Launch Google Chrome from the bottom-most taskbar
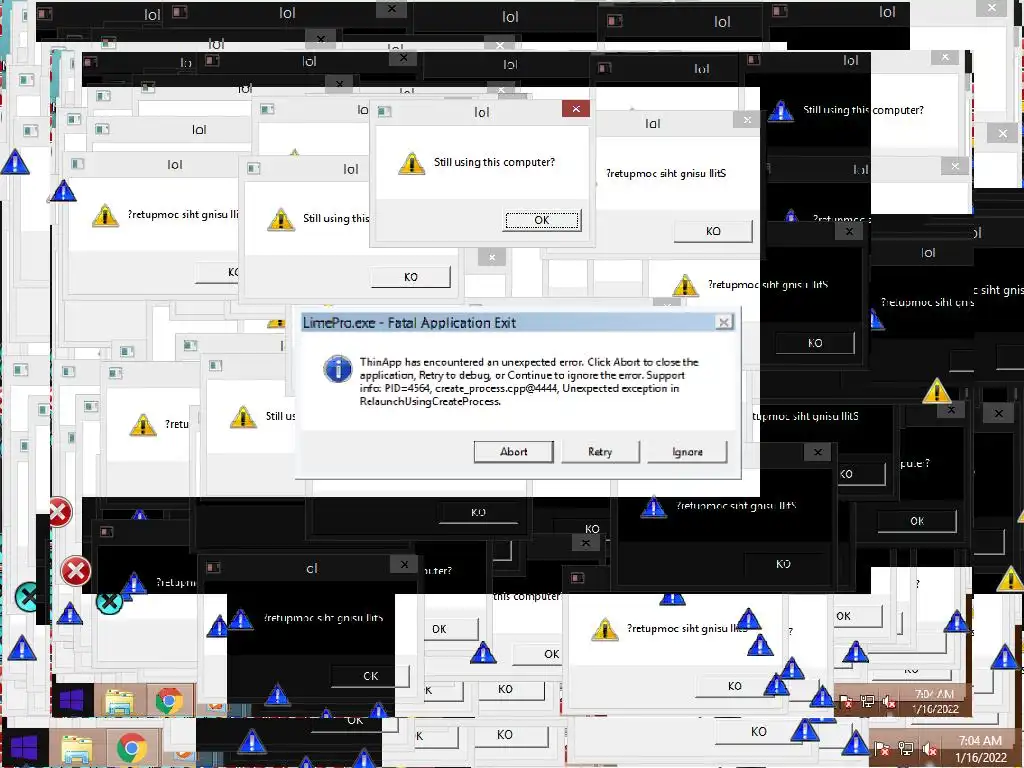This screenshot has height=768, width=1024. (x=132, y=748)
